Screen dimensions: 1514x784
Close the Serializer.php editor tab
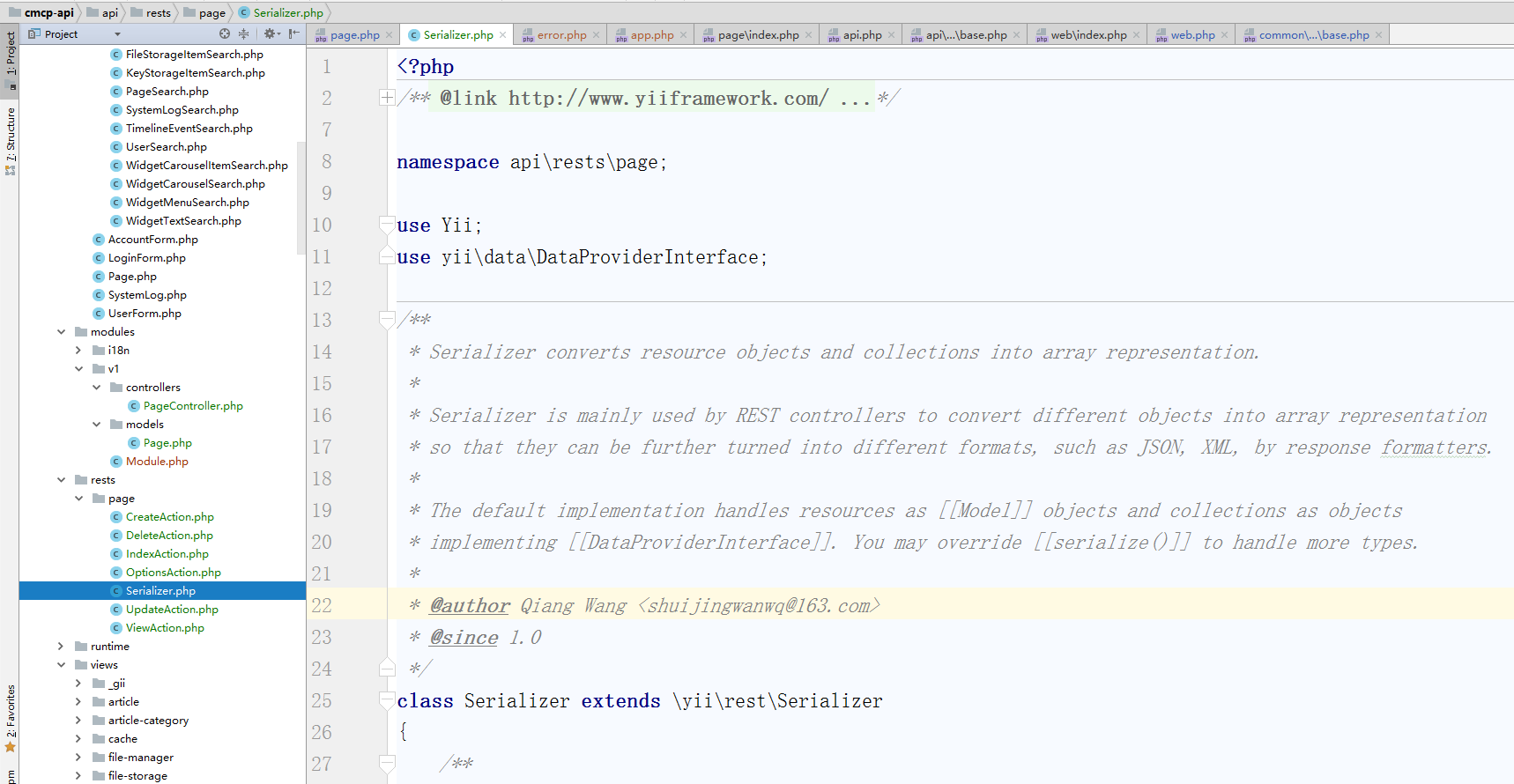click(x=503, y=35)
